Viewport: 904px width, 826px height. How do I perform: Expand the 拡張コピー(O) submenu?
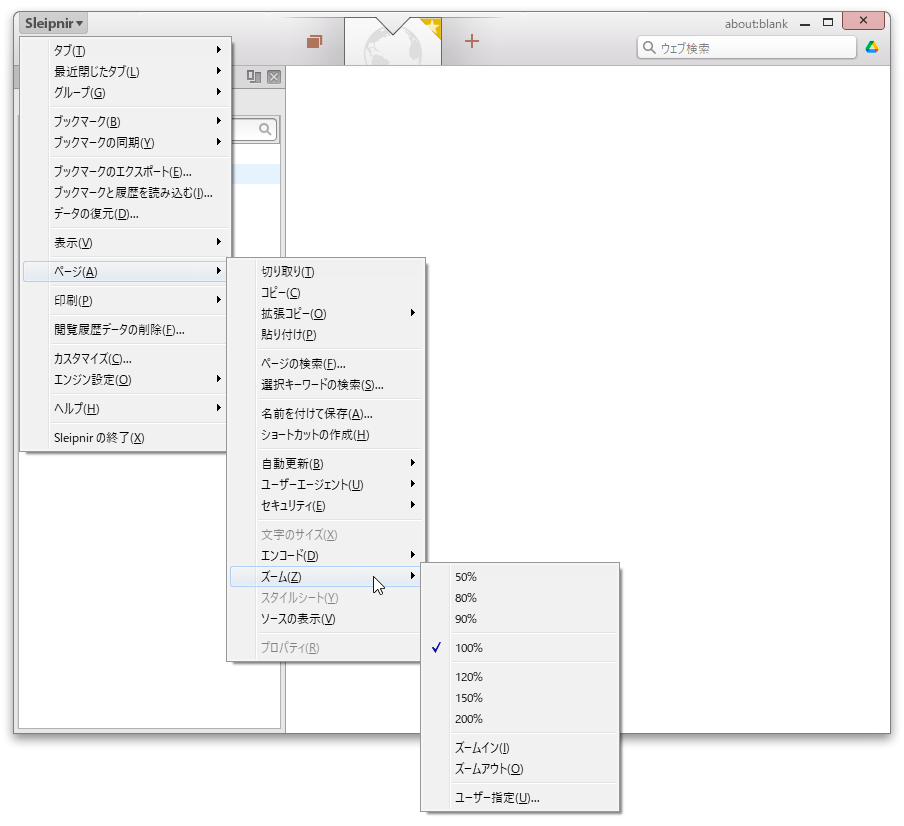point(326,314)
